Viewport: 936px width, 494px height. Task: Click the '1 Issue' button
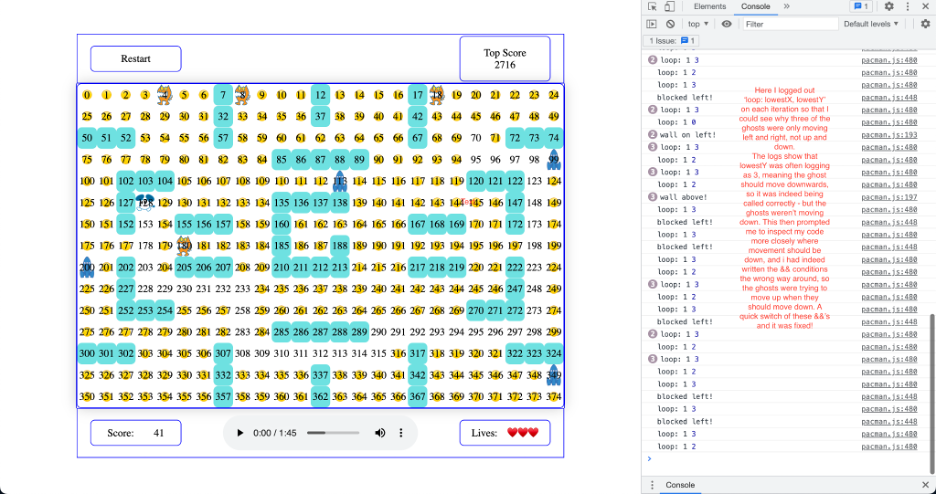(x=670, y=41)
